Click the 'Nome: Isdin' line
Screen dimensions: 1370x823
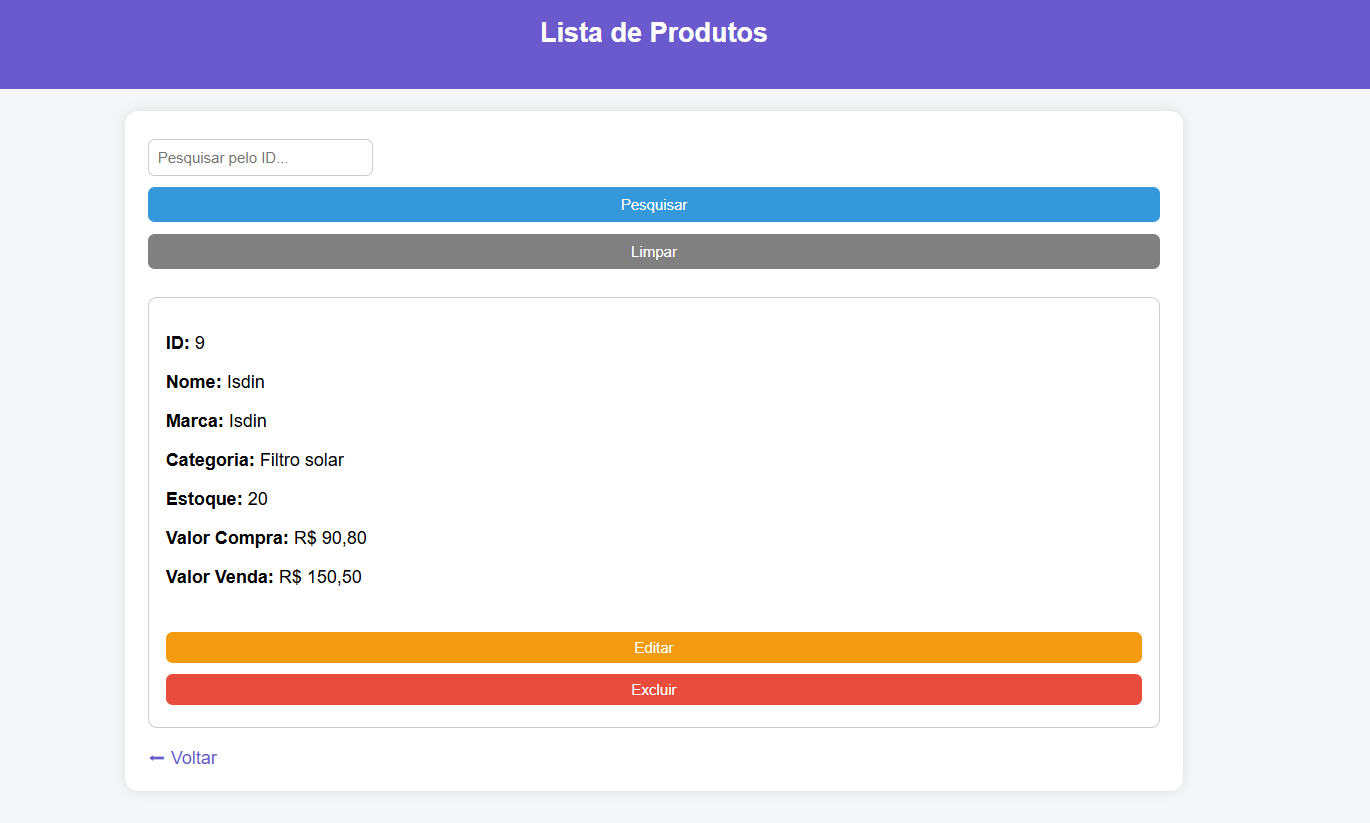215,382
